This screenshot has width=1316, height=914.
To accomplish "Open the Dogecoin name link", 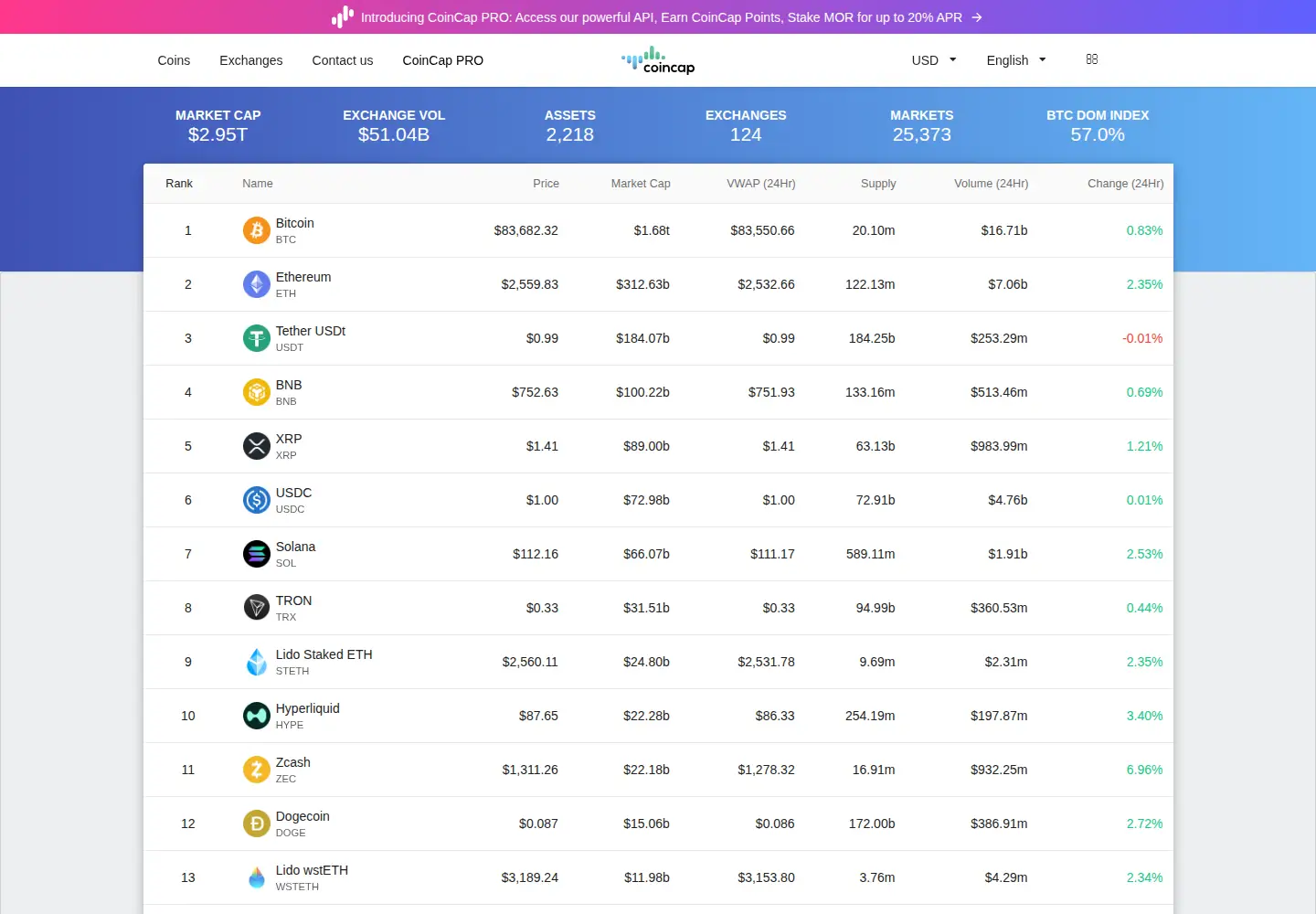I will (302, 816).
